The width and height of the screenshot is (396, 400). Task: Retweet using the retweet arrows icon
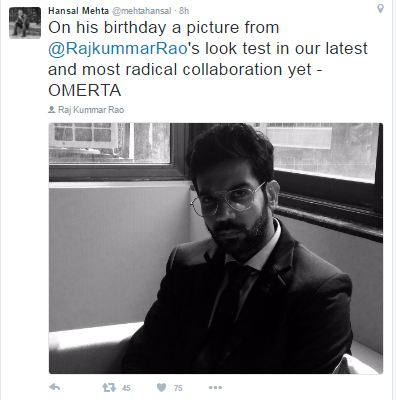coord(109,387)
